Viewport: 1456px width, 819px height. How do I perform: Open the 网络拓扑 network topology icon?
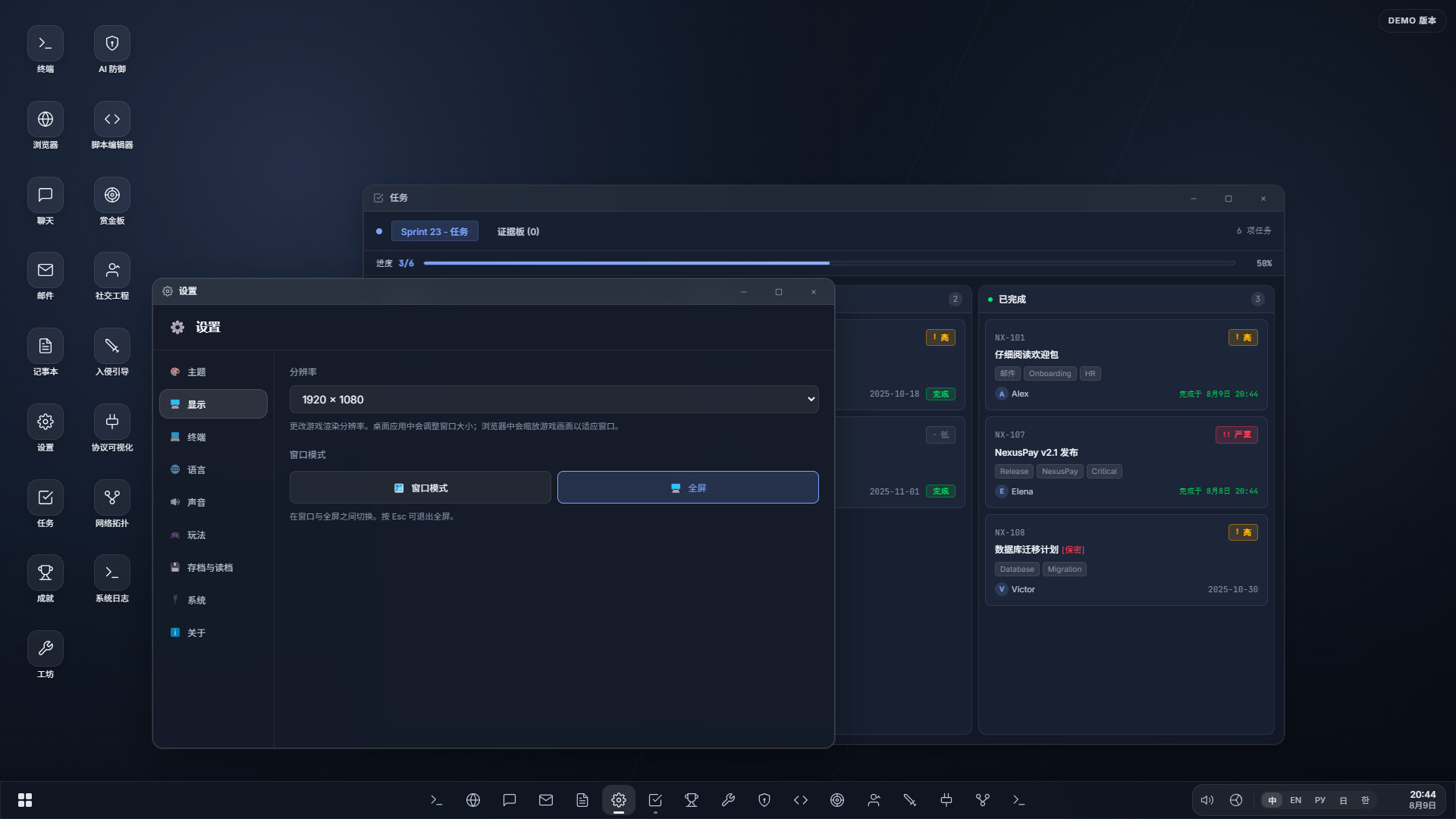point(112,504)
